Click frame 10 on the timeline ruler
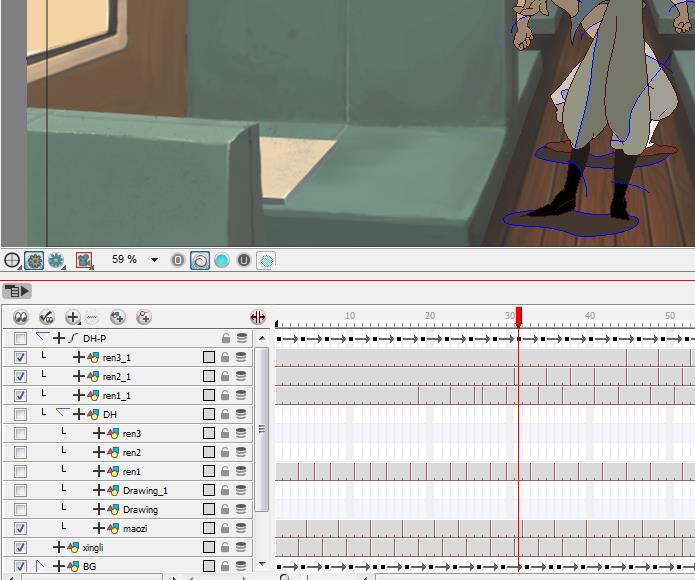 (x=350, y=316)
